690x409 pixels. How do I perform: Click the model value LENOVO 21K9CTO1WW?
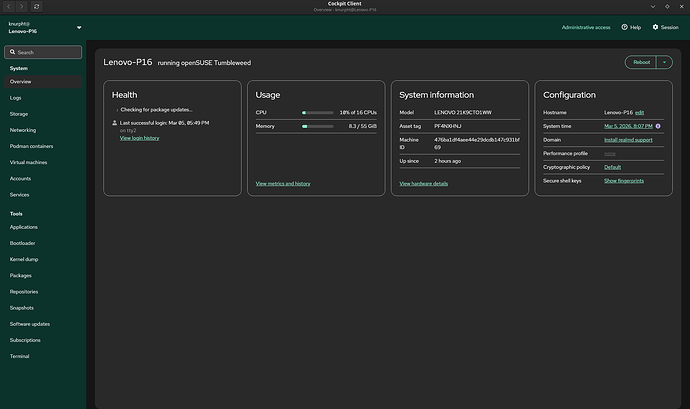[463, 113]
